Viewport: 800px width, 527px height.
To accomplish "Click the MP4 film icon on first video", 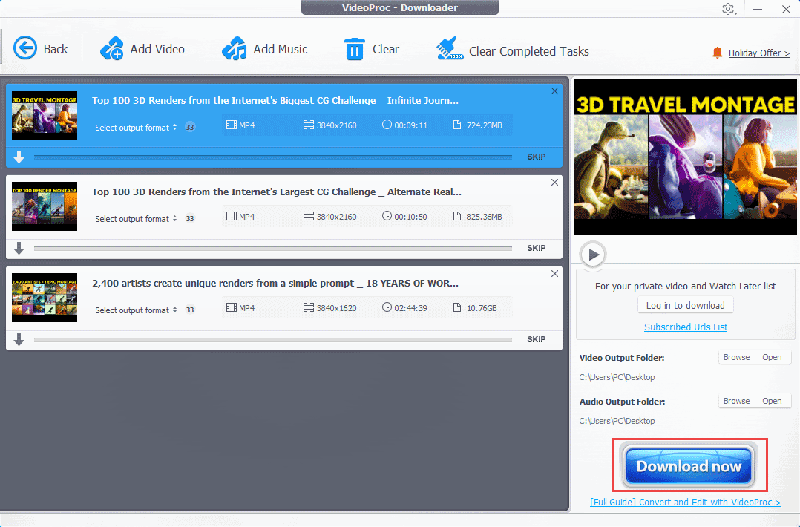I will (231, 124).
